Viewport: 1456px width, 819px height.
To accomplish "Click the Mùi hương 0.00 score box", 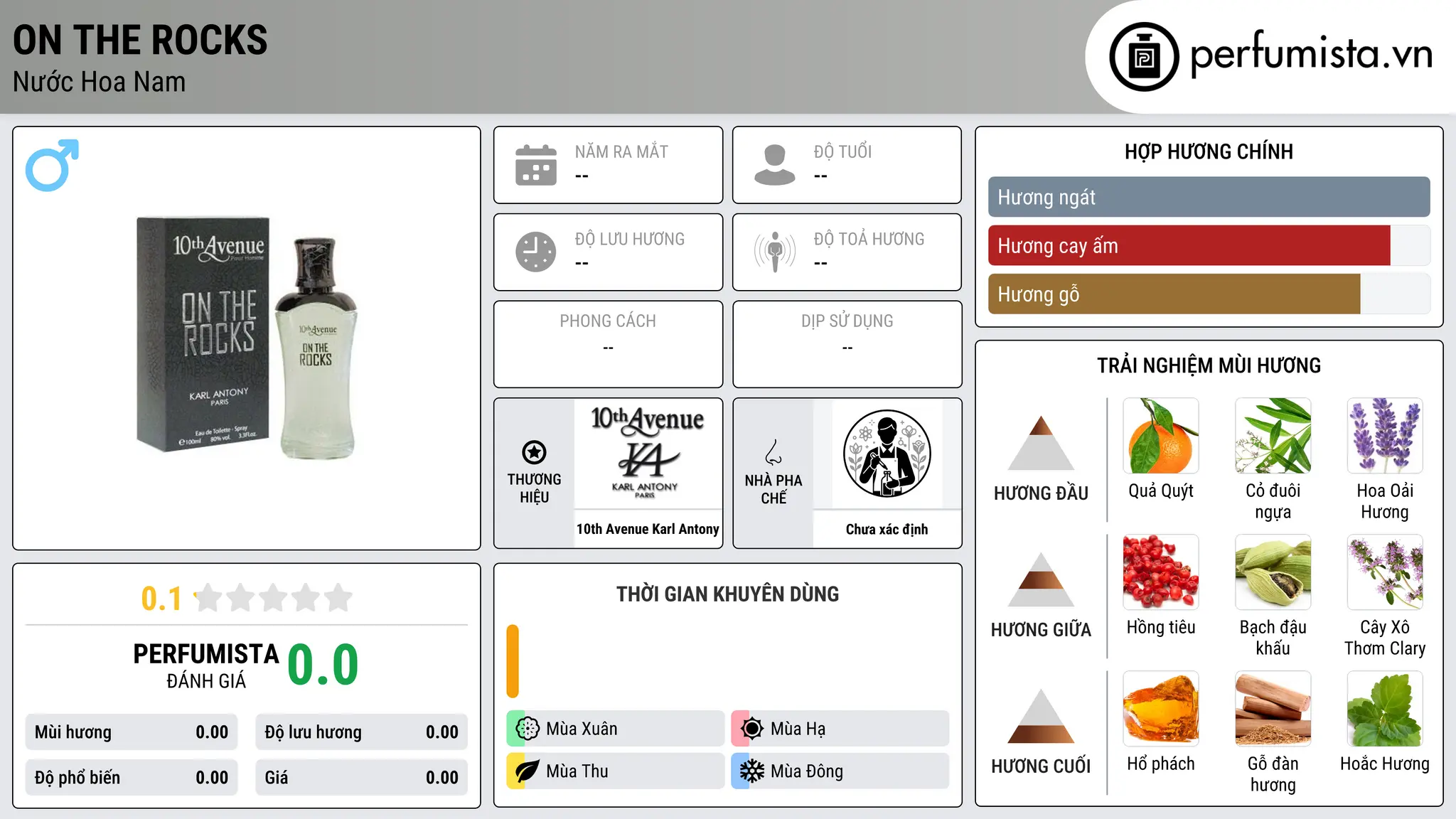I will [x=132, y=732].
